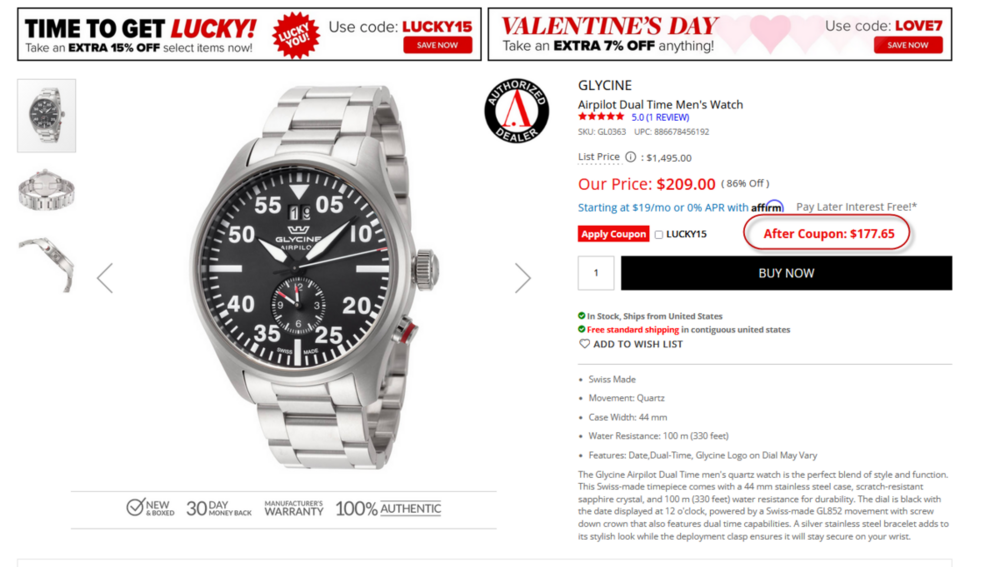The height and width of the screenshot is (567, 1000).
Task: Click the Apply Coupon button
Action: [x=614, y=234]
